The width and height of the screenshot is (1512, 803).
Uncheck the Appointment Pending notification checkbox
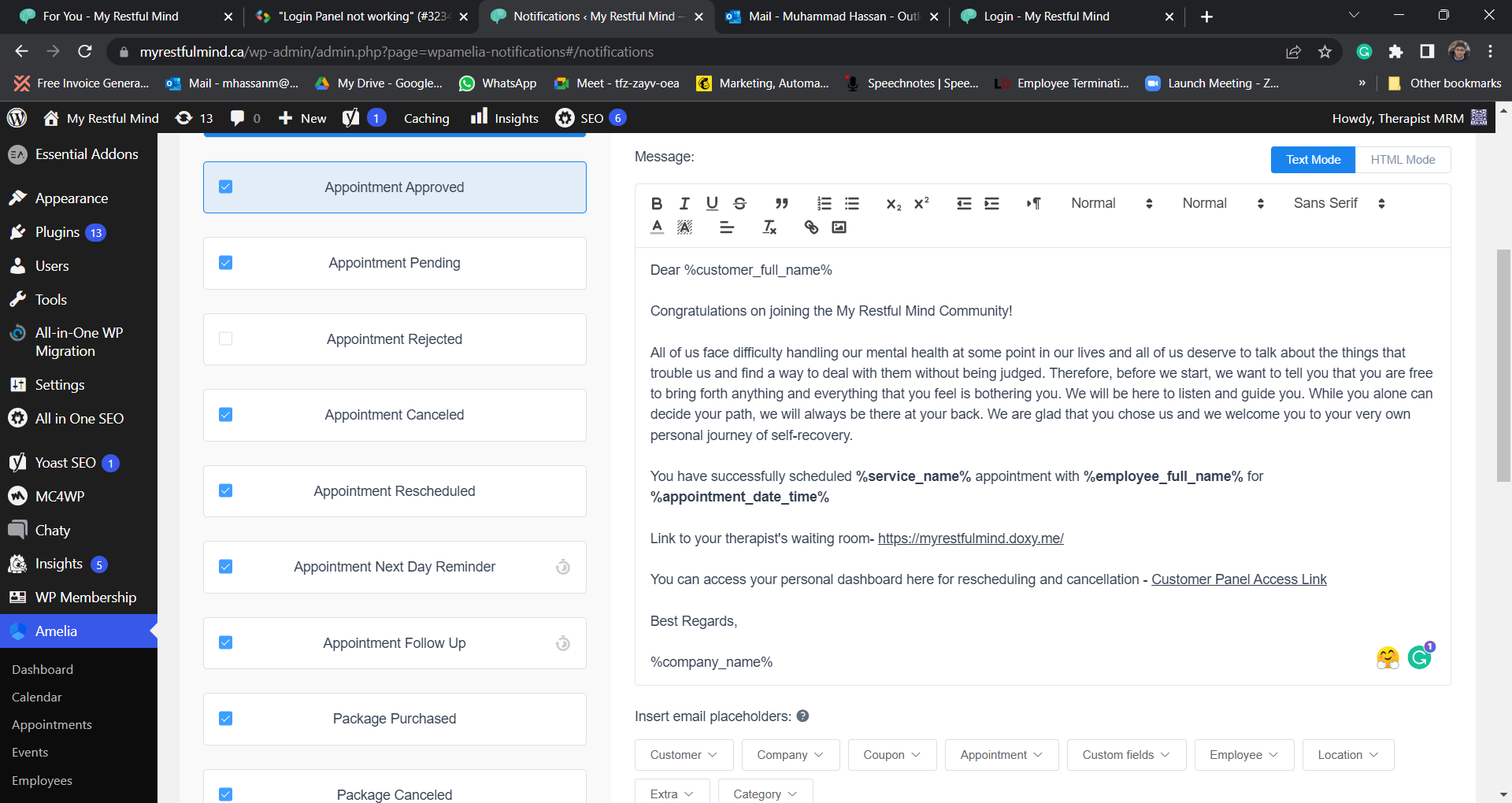pyautogui.click(x=226, y=263)
